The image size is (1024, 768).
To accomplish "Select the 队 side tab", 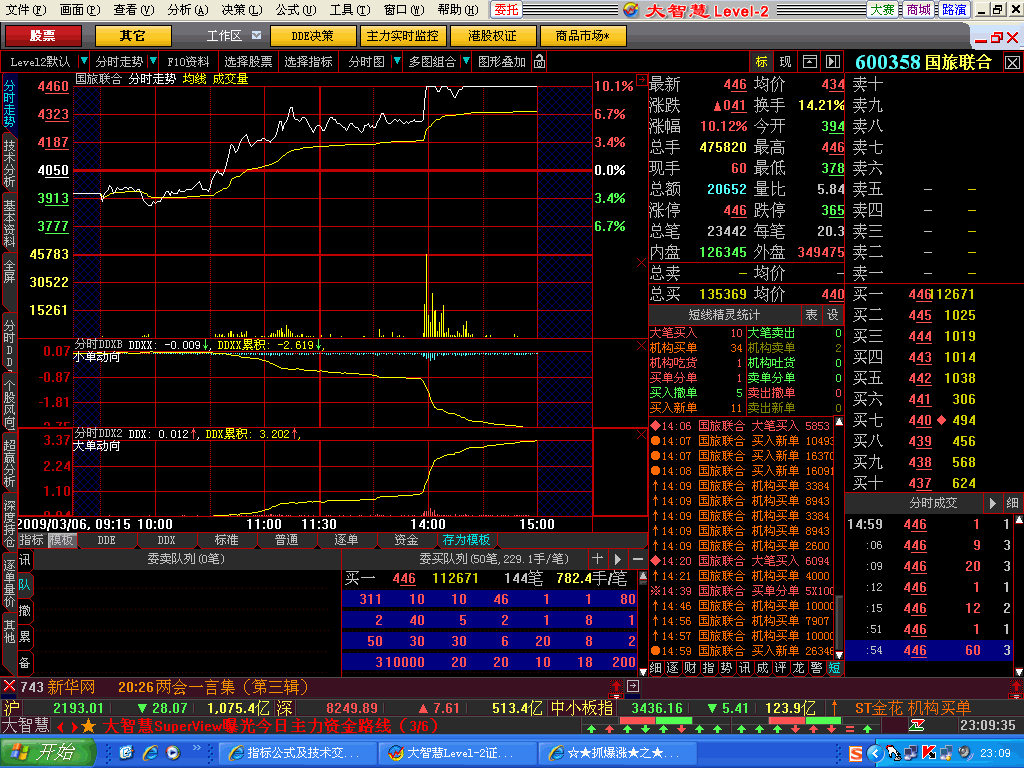I will (24, 584).
